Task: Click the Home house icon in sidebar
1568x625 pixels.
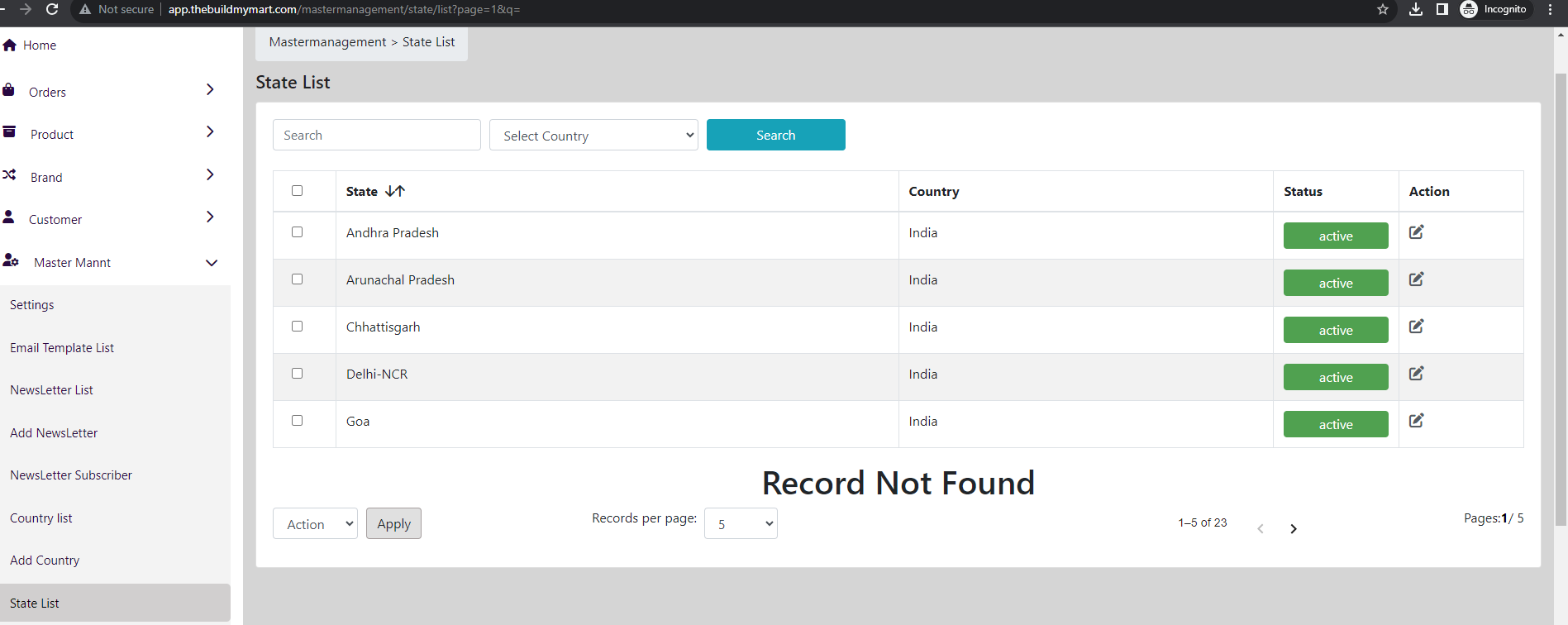Action: 10,45
